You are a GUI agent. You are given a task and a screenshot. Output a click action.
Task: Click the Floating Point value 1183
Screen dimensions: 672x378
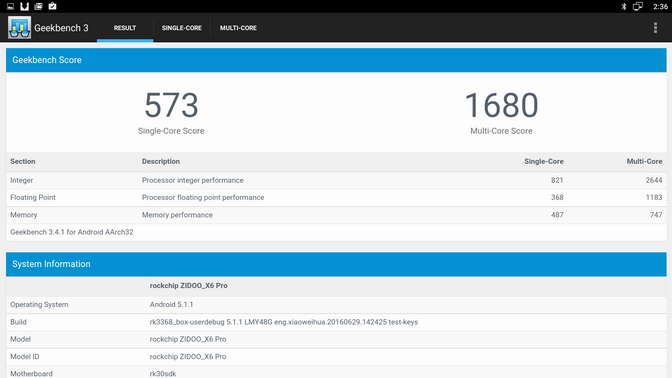[654, 198]
